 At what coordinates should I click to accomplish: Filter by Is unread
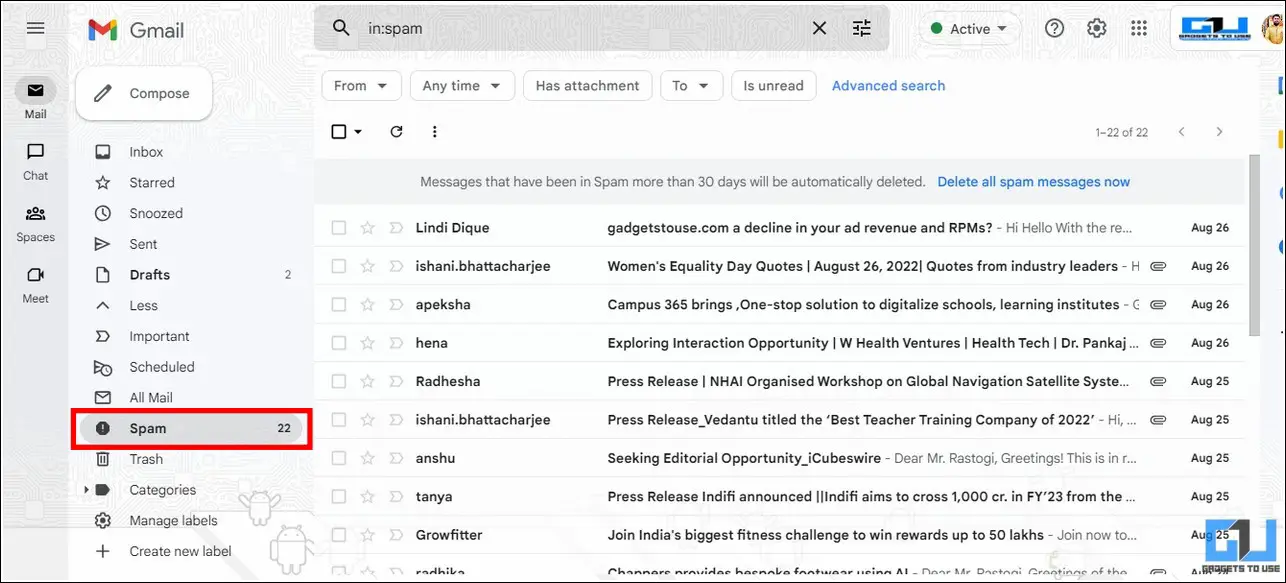[x=774, y=86]
